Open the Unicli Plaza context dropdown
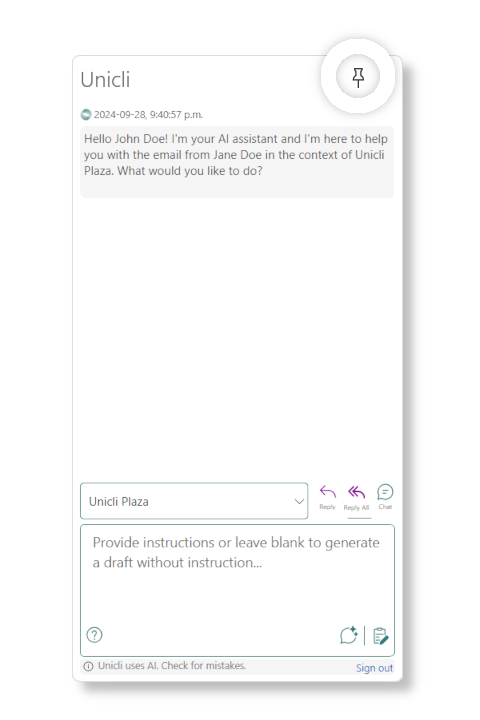The height and width of the screenshot is (720, 480). pyautogui.click(x=194, y=501)
